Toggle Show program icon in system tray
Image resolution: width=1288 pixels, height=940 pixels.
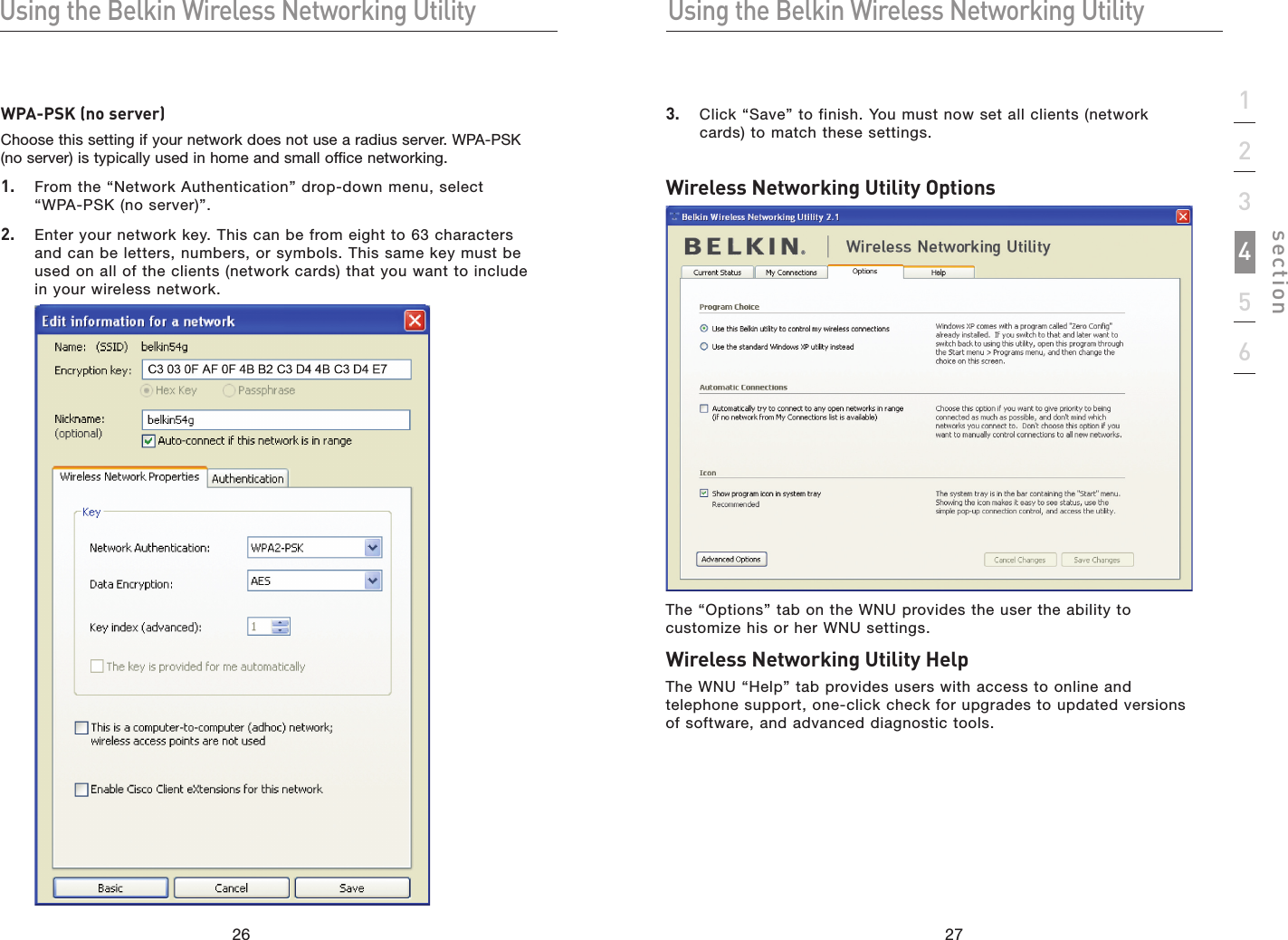point(704,494)
